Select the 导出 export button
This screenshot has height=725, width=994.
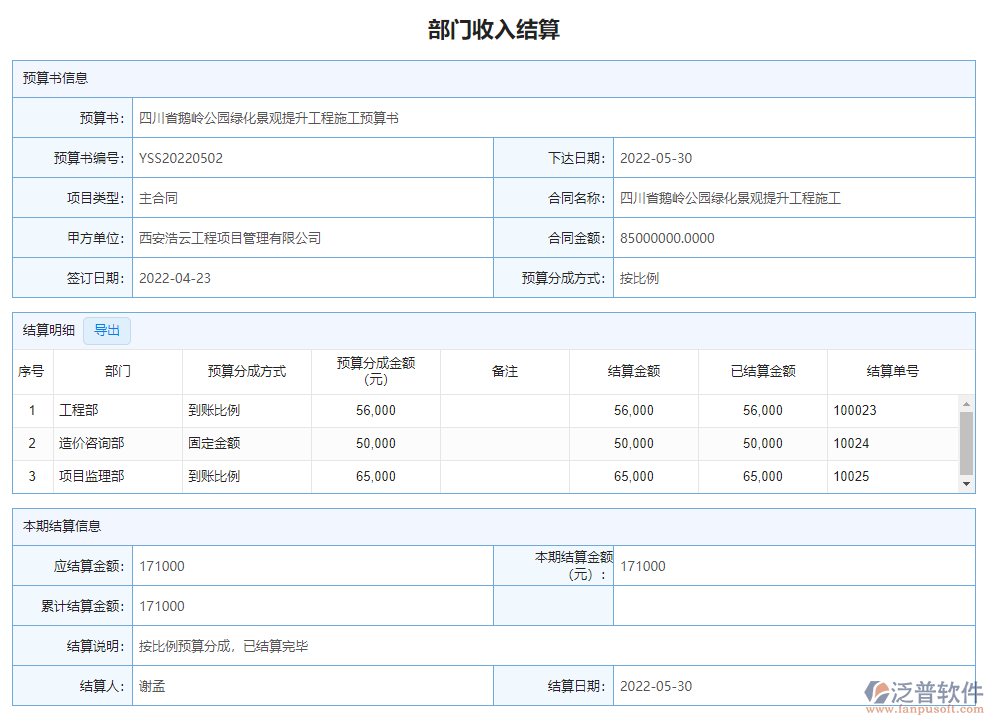107,330
